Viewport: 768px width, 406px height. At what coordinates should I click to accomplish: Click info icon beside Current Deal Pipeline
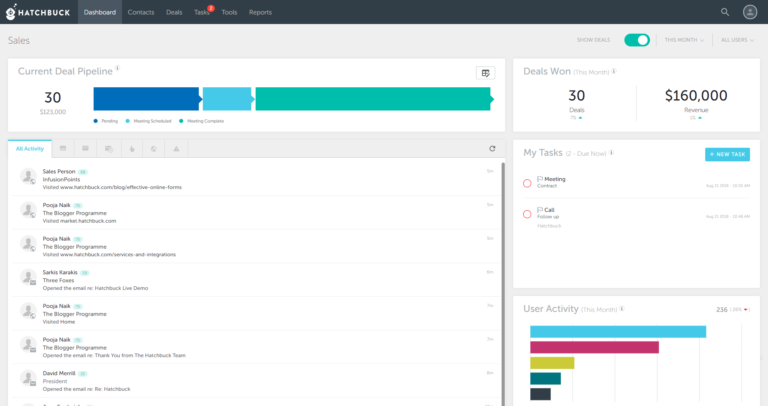(117, 69)
